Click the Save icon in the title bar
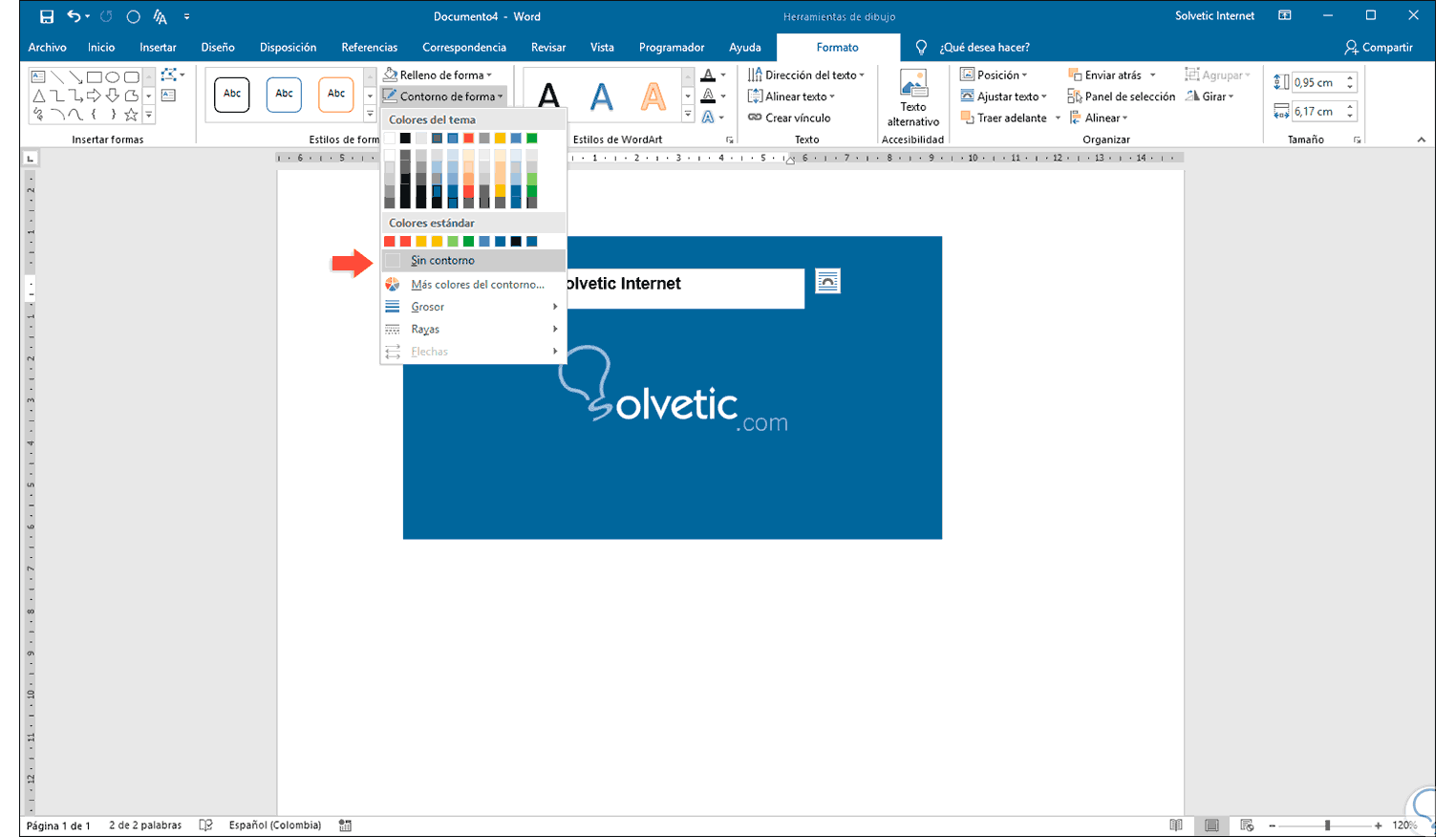The width and height of the screenshot is (1456, 837). (x=46, y=16)
